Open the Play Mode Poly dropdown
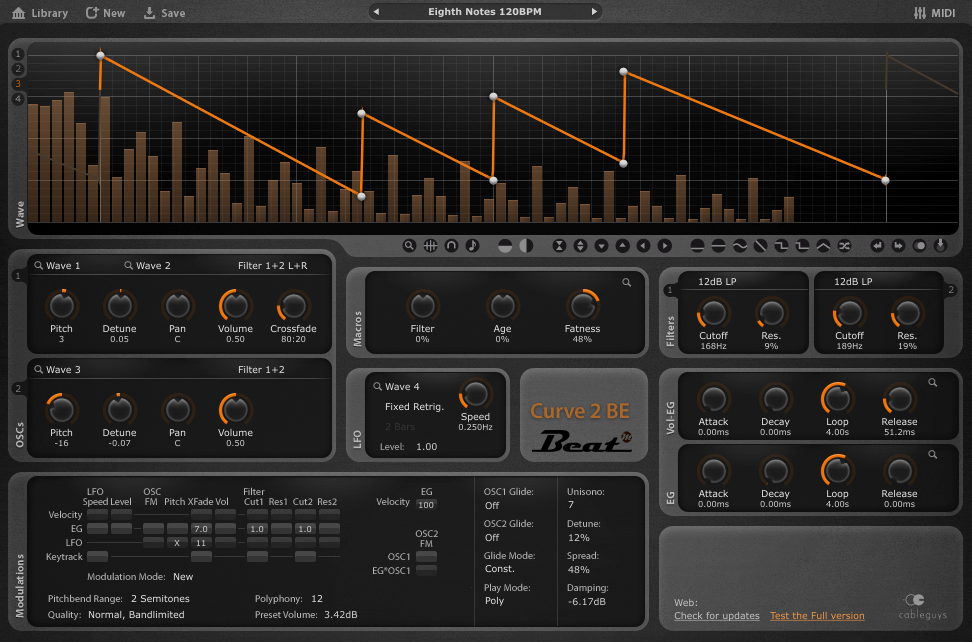This screenshot has width=972, height=642. [x=493, y=601]
